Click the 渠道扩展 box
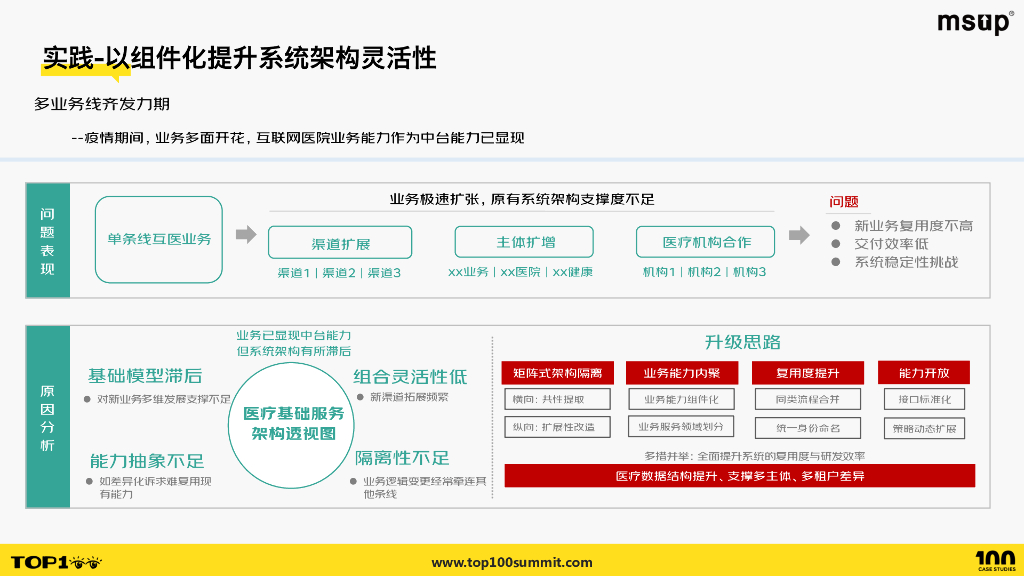The image size is (1024, 576). point(340,242)
